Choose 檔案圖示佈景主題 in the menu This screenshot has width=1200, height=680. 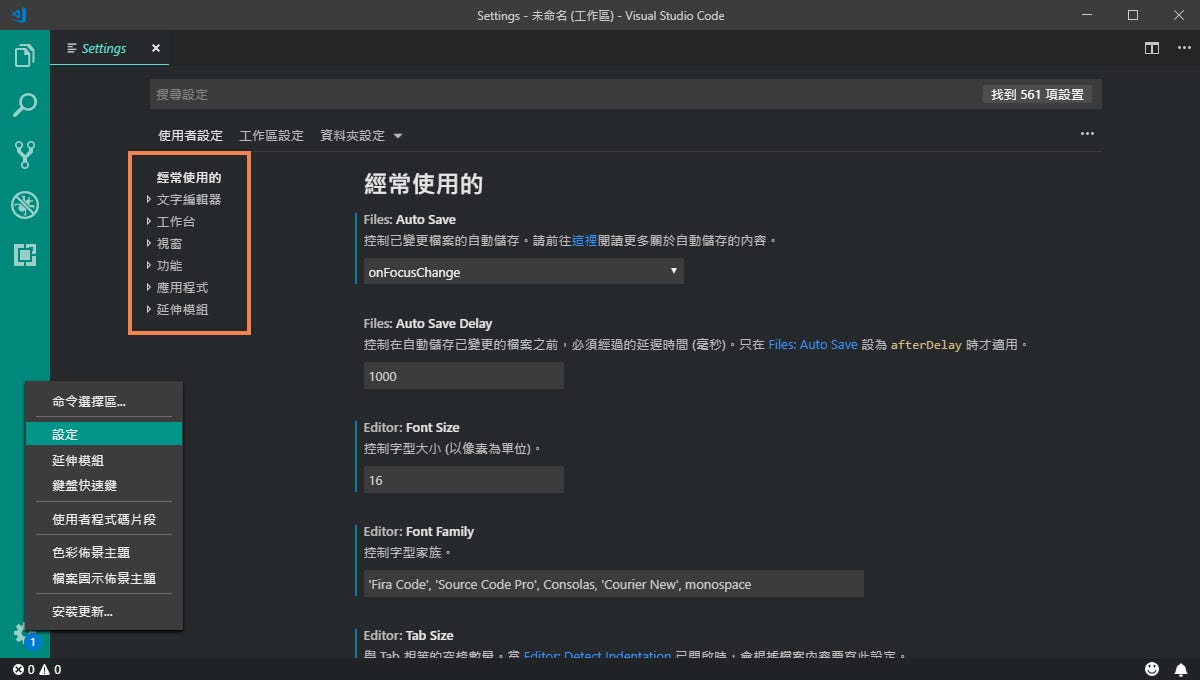click(104, 578)
